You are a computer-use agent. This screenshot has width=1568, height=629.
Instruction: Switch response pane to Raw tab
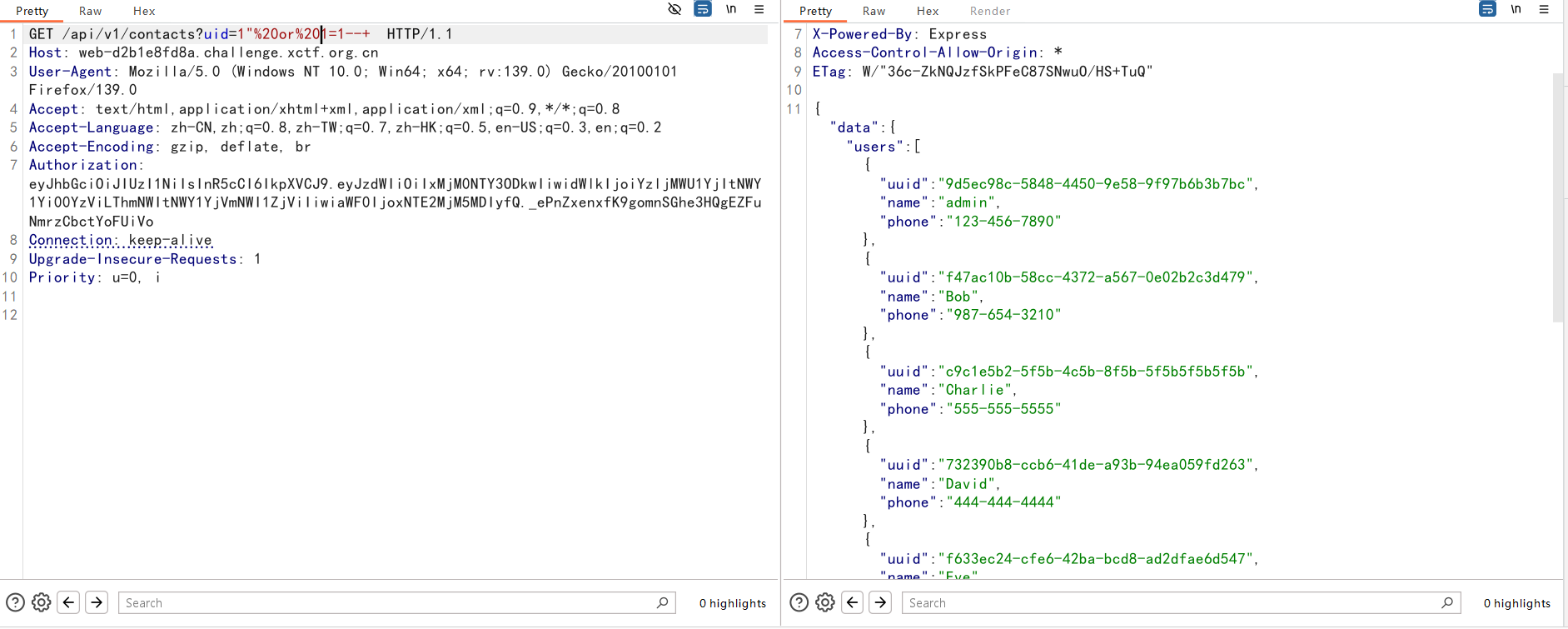[x=874, y=11]
